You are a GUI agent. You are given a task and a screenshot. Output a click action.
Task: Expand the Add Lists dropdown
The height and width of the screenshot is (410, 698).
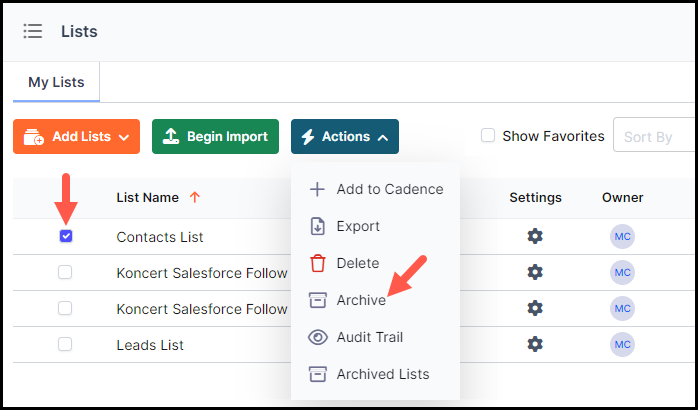pyautogui.click(x=77, y=136)
